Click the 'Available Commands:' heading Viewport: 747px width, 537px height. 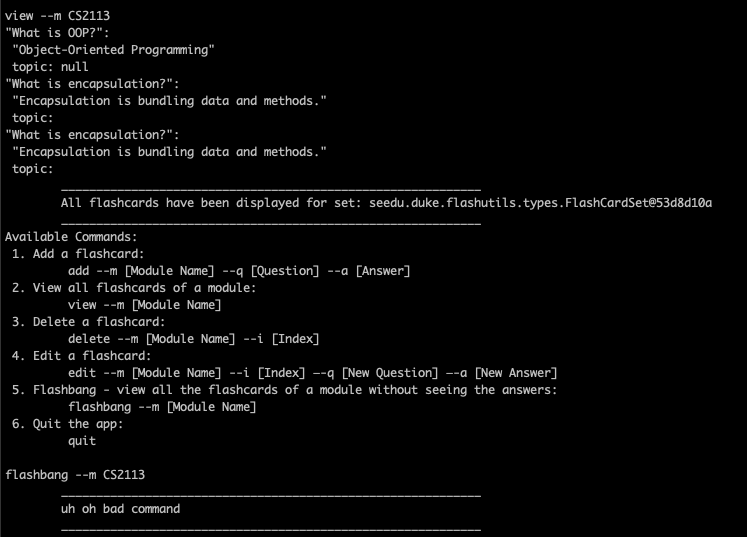71,237
